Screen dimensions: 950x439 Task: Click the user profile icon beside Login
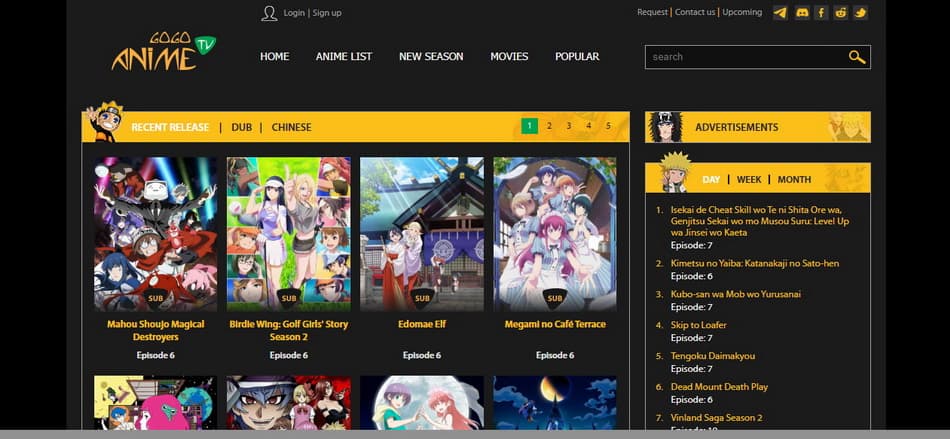point(269,13)
